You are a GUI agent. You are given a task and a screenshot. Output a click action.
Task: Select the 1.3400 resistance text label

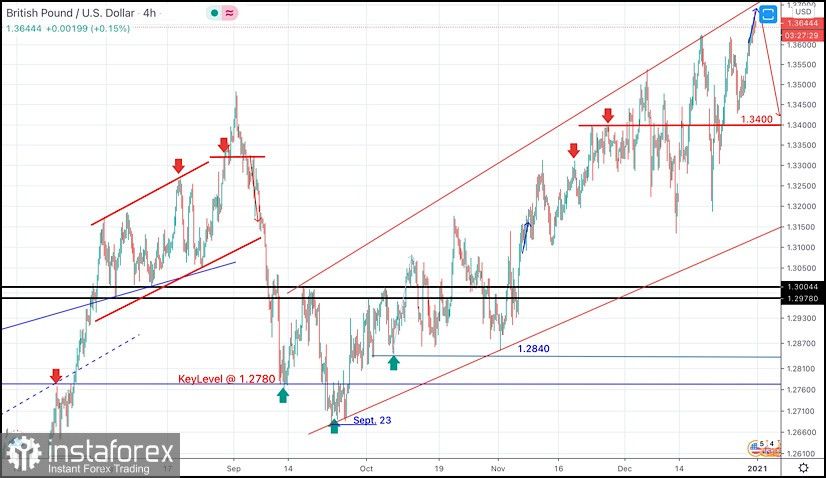coord(756,120)
